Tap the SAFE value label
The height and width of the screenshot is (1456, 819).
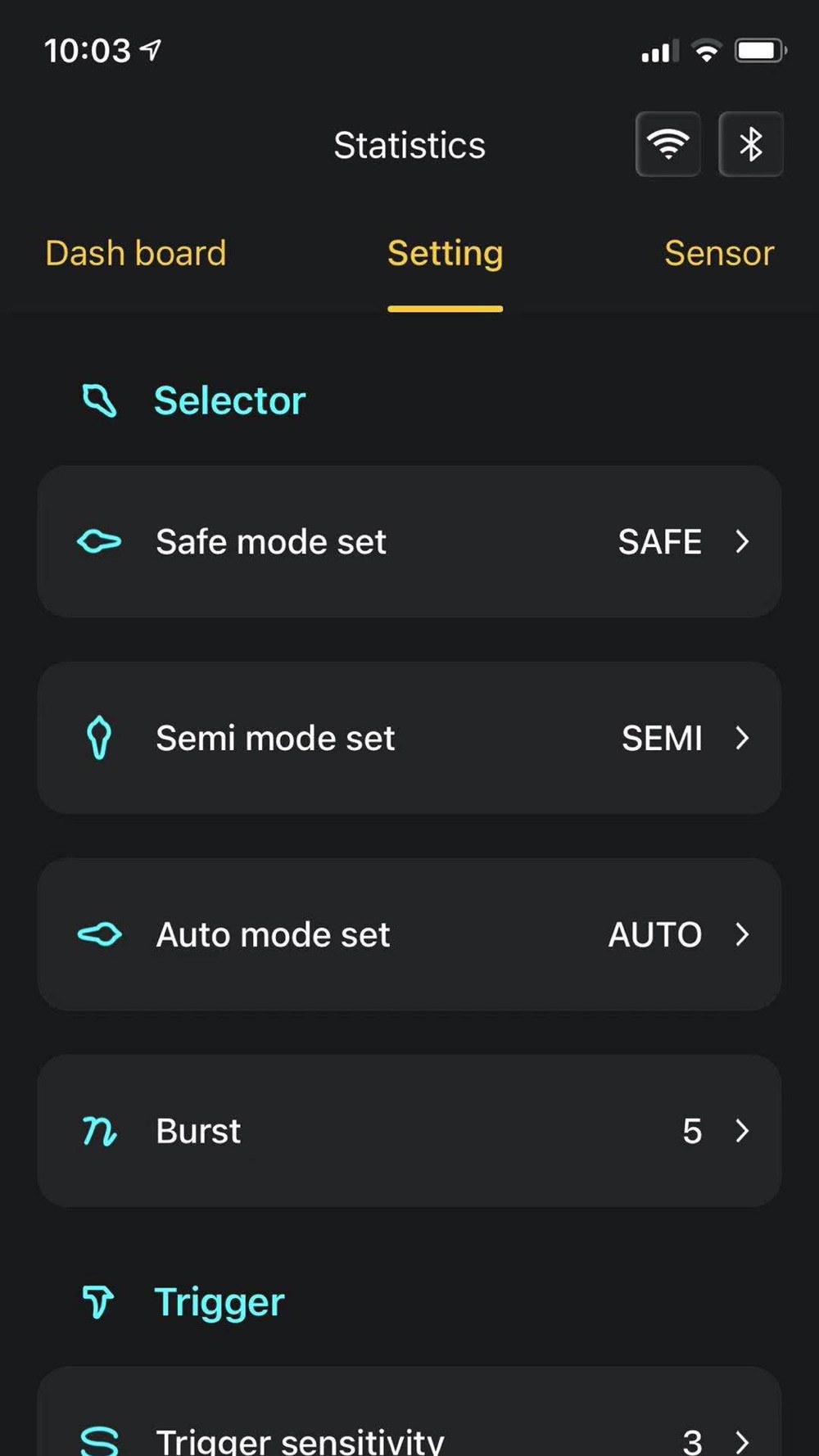(x=660, y=541)
